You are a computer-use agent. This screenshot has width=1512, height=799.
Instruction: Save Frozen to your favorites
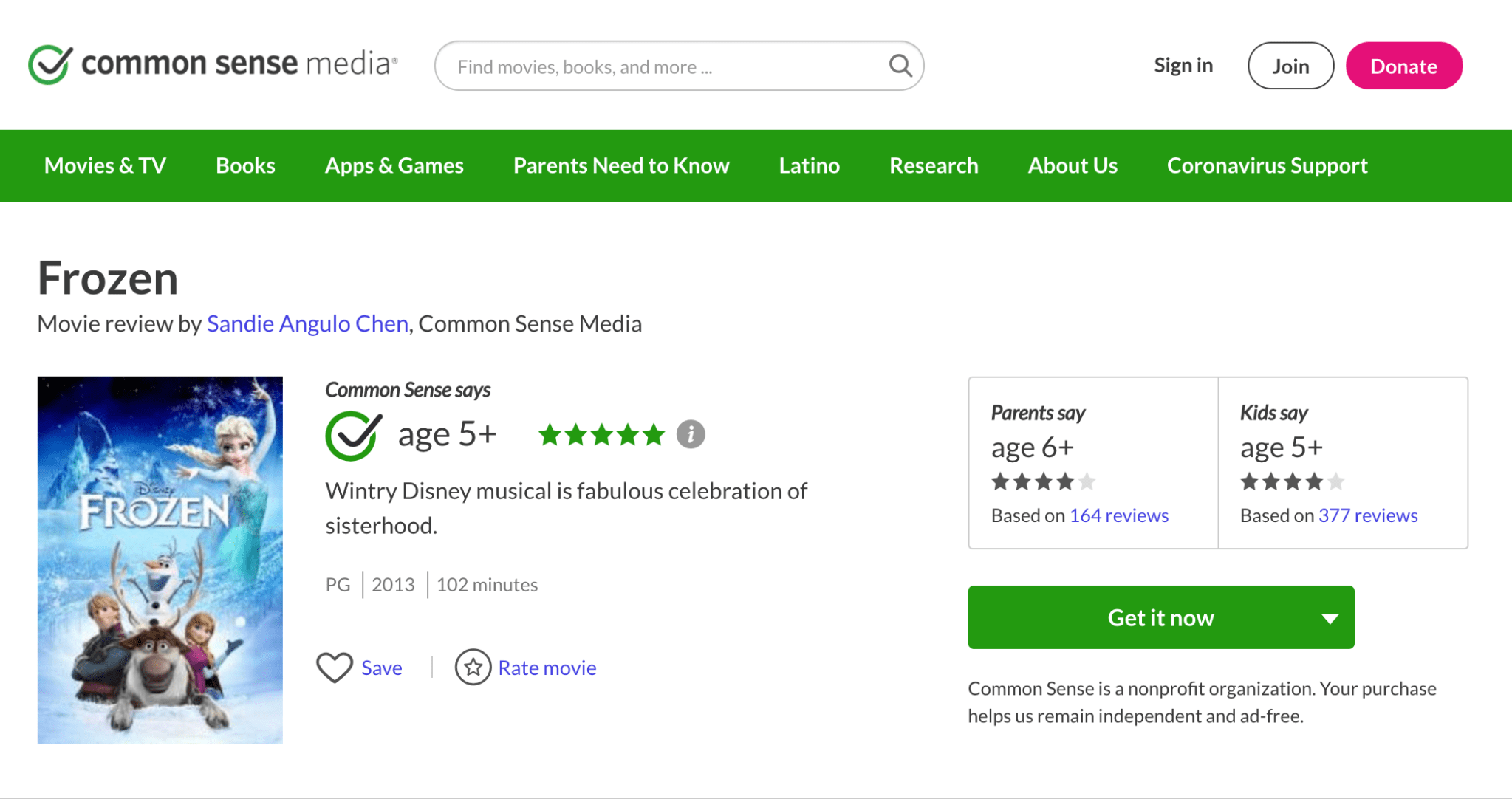380,667
